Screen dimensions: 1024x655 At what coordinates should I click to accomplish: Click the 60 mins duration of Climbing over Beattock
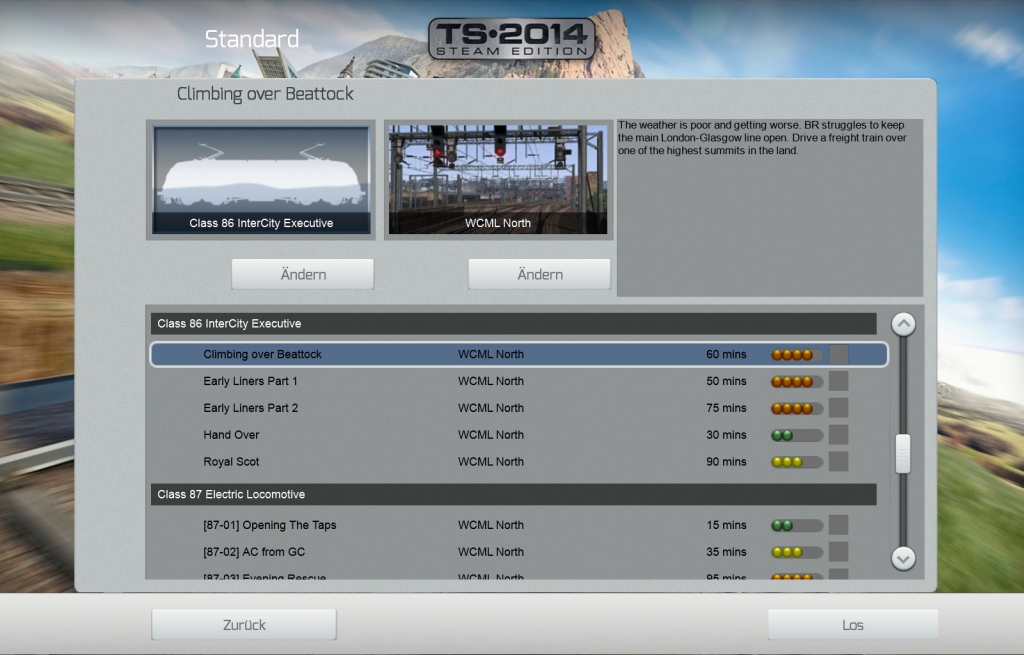[x=726, y=355]
